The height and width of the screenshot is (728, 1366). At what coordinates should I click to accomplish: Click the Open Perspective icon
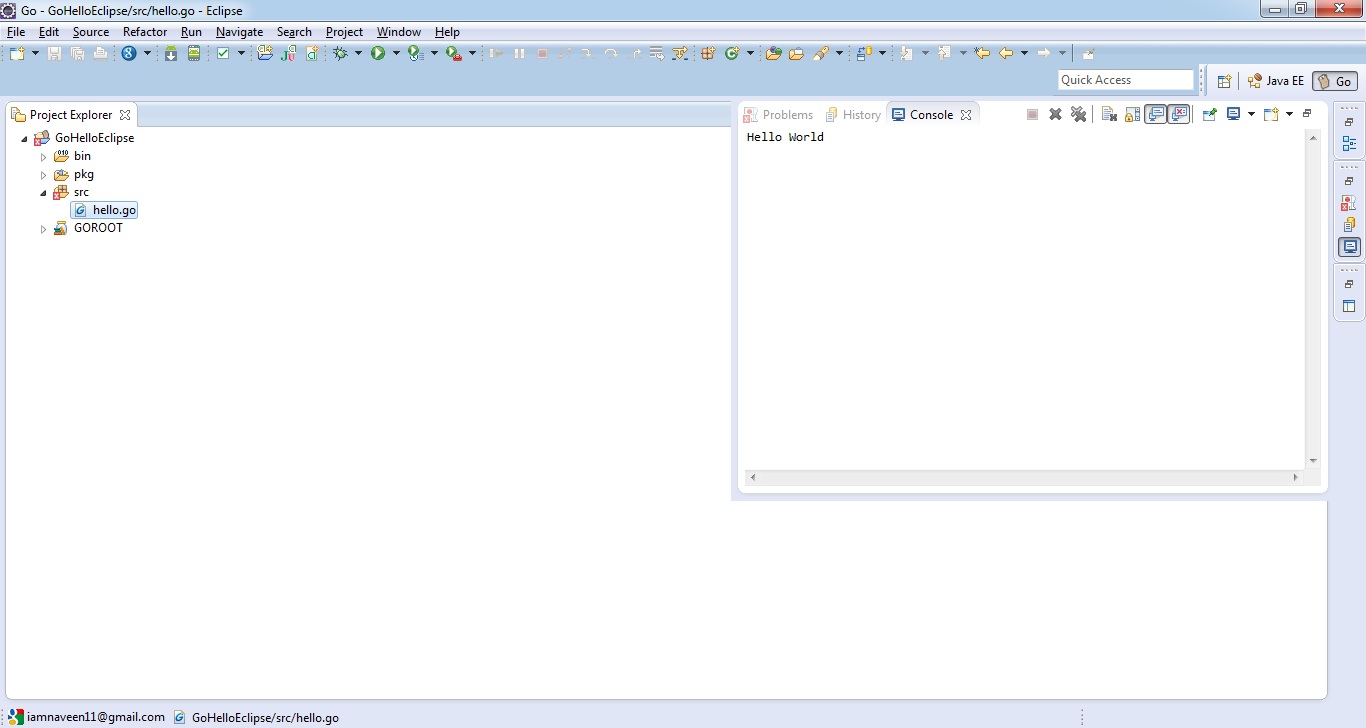pyautogui.click(x=1224, y=81)
